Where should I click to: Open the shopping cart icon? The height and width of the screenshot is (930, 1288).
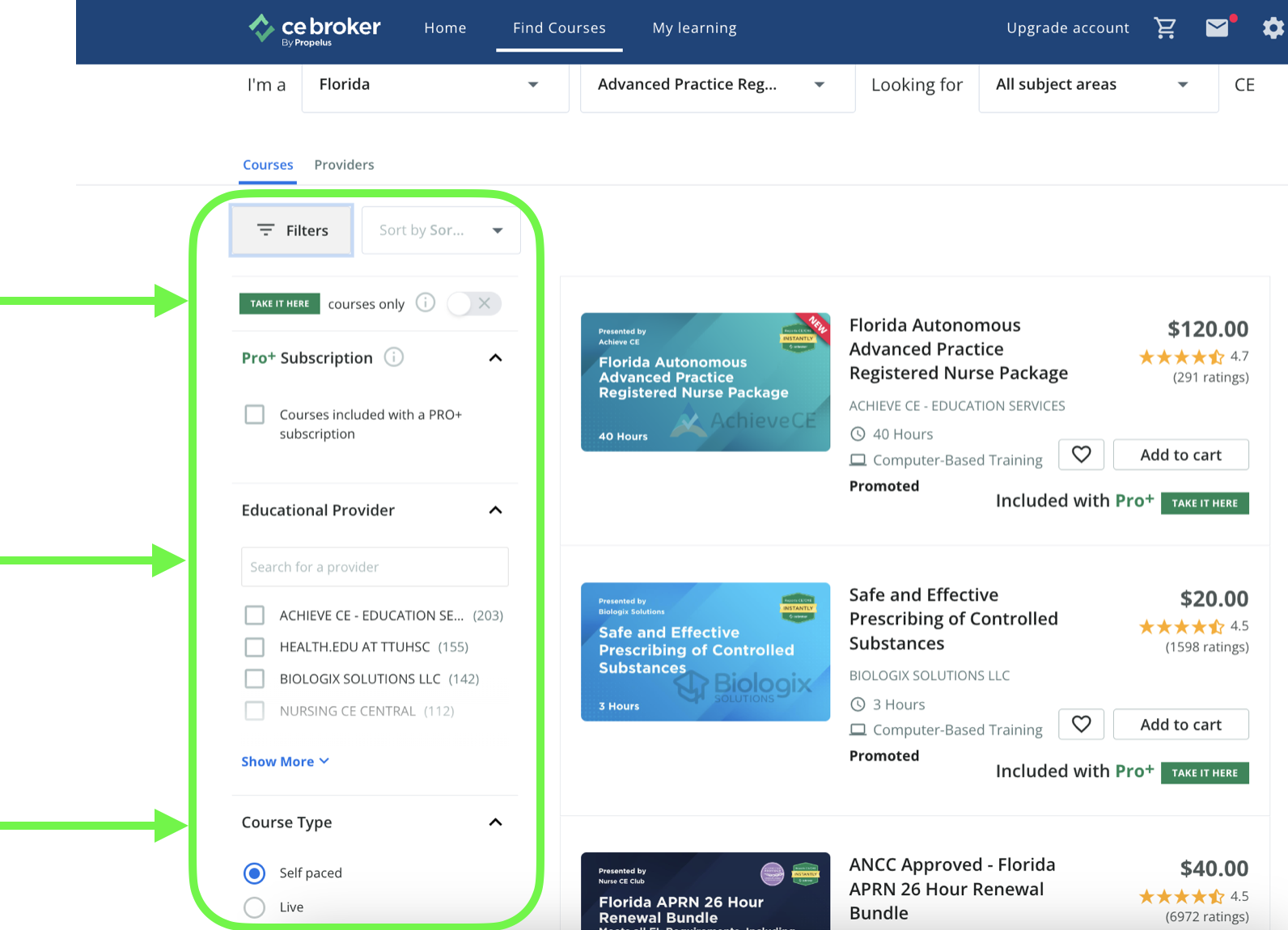pos(1165,28)
